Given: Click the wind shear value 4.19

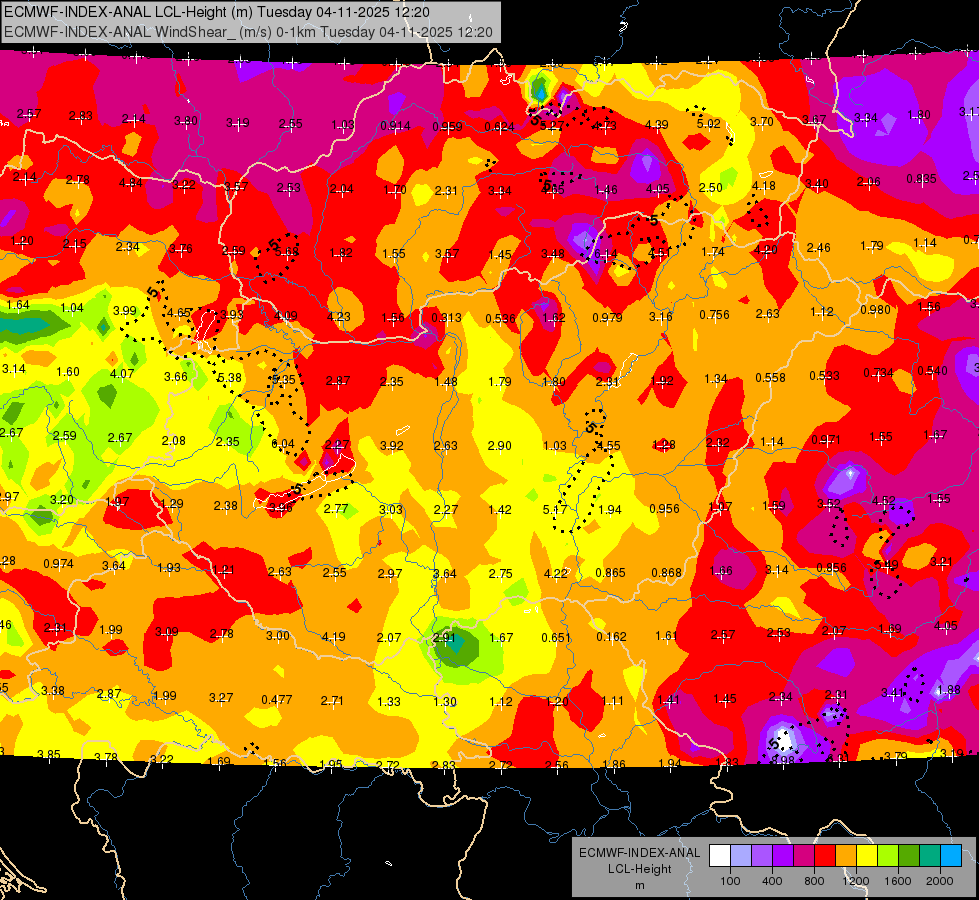Looking at the screenshot, I should [333, 637].
